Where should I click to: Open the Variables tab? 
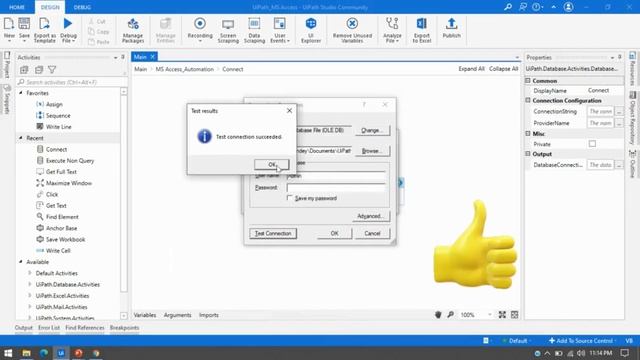pyautogui.click(x=145, y=315)
